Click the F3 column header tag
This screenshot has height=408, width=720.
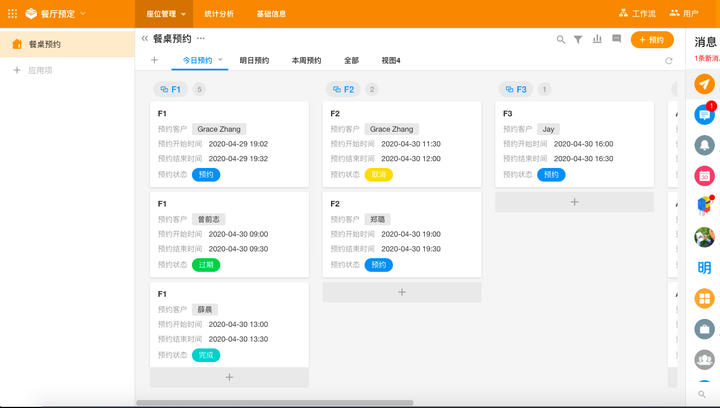[516, 89]
